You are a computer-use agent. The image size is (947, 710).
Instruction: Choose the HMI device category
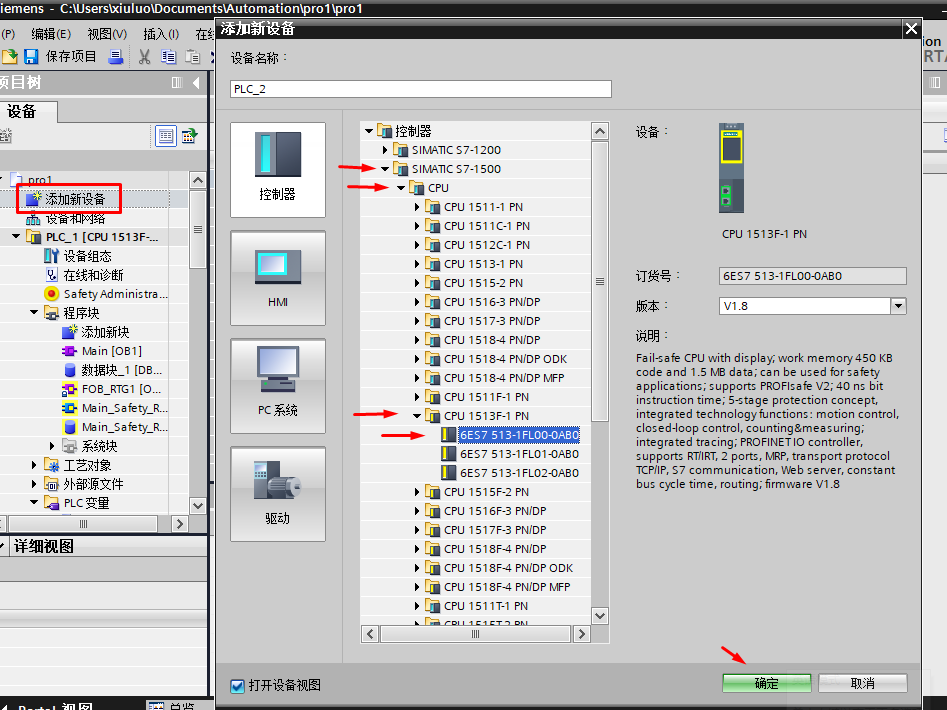pyautogui.click(x=277, y=277)
